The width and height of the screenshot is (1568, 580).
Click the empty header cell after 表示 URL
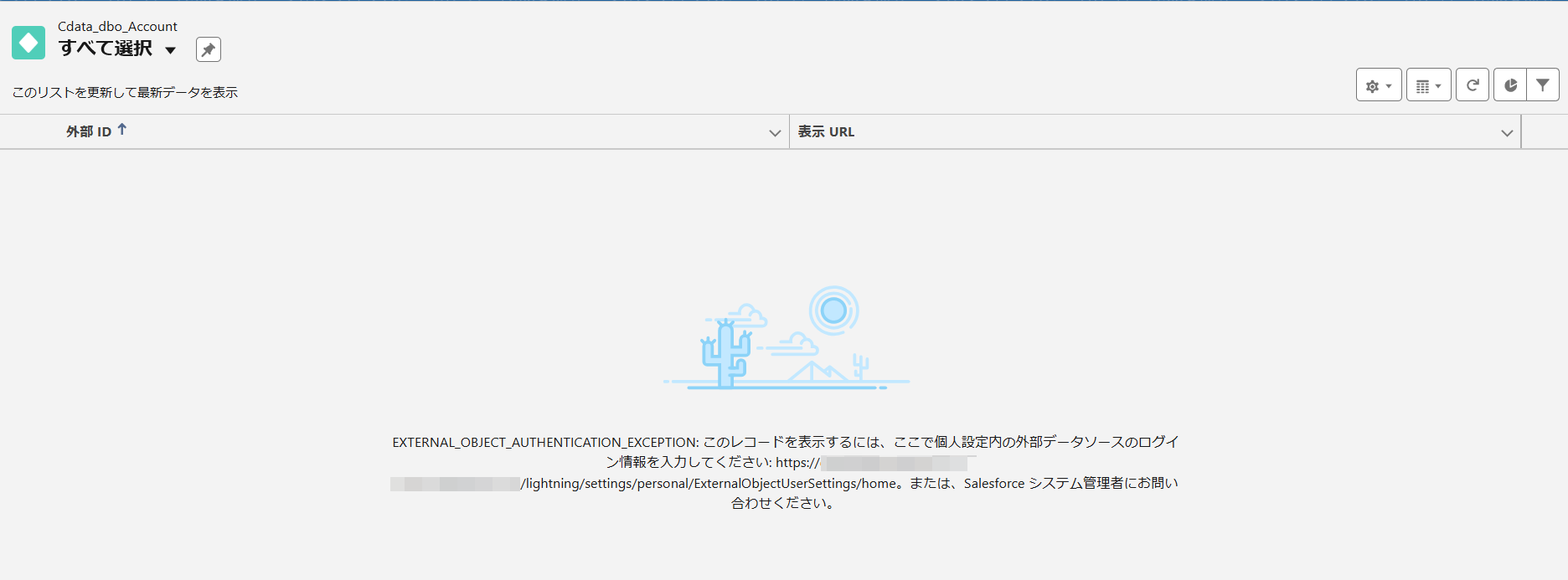1545,131
